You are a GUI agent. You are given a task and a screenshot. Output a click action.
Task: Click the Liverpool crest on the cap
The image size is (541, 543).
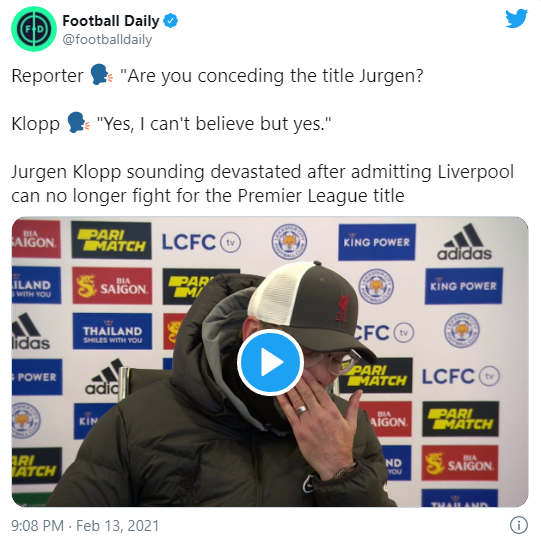point(343,309)
